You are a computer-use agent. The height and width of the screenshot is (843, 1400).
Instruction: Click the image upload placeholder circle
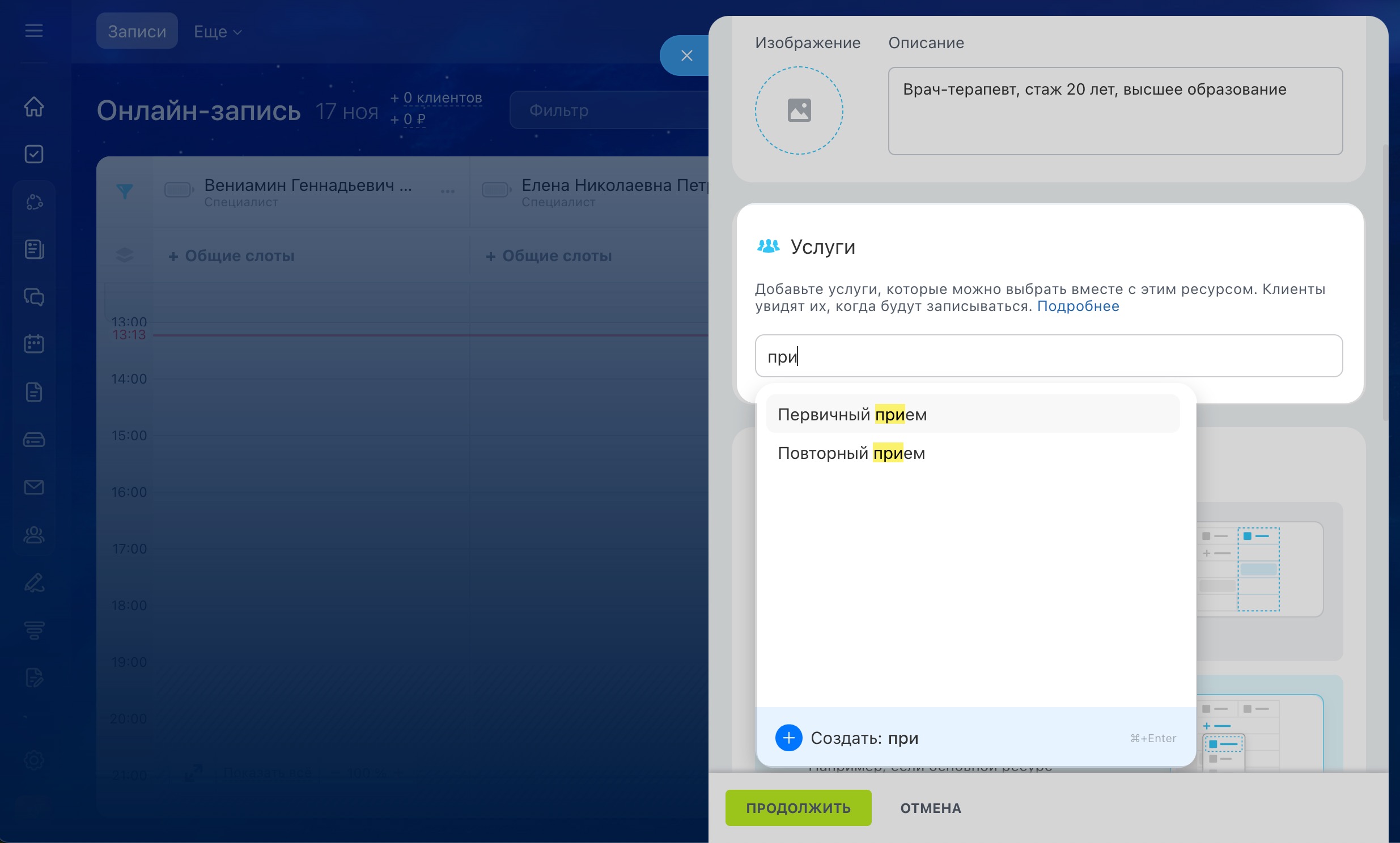coord(798,110)
